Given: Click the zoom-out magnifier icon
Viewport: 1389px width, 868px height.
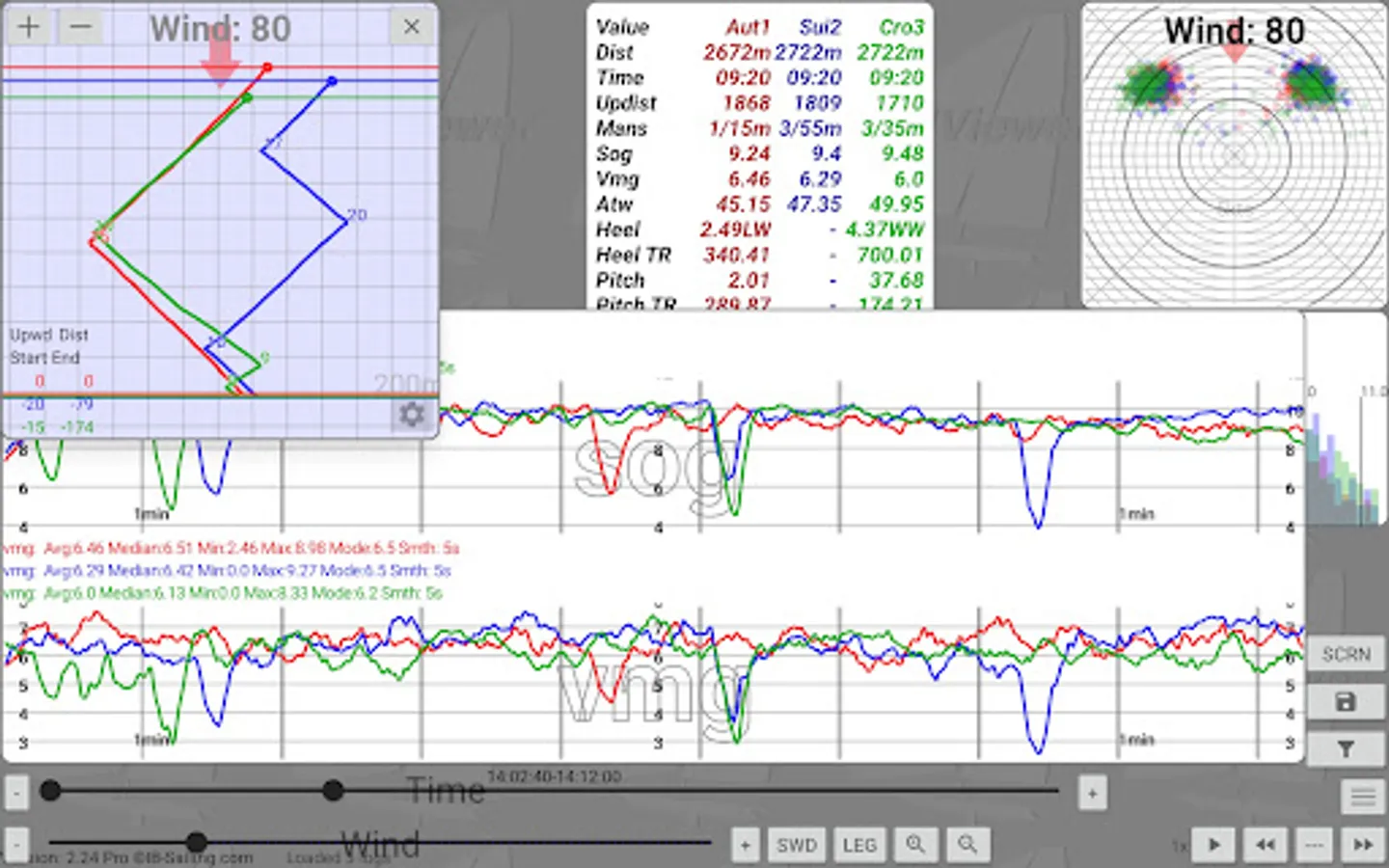Looking at the screenshot, I should point(967,845).
